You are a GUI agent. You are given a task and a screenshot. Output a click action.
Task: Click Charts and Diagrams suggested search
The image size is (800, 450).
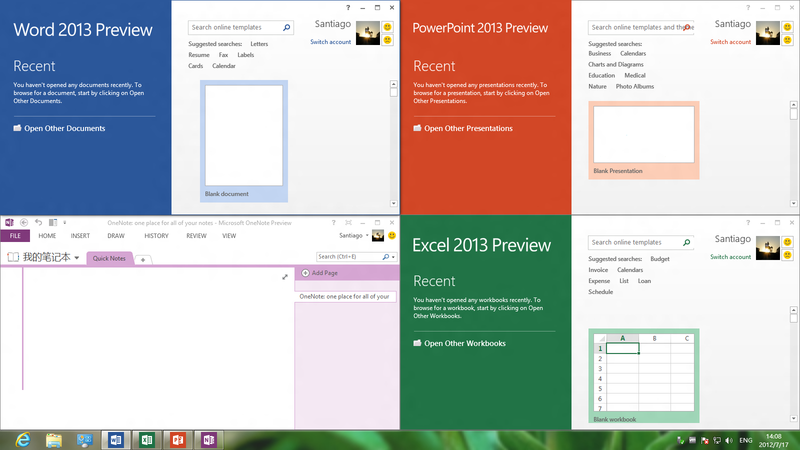click(x=616, y=64)
